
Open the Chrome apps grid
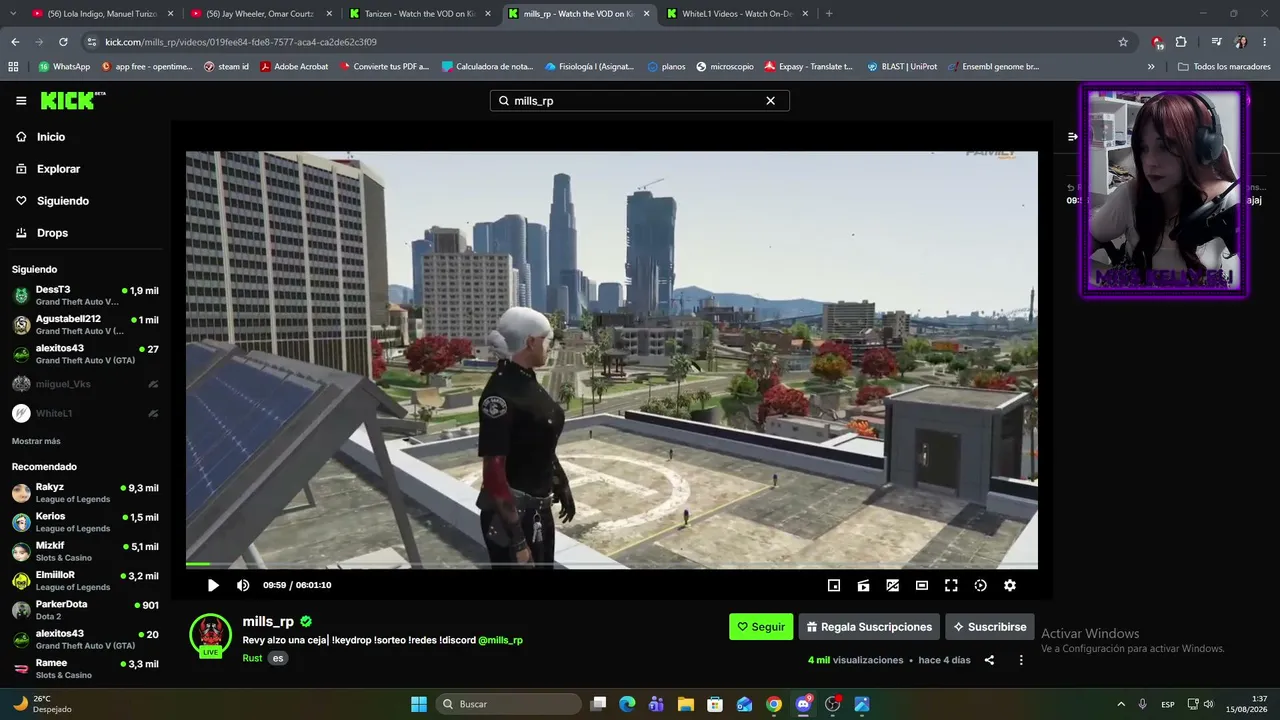[x=13, y=67]
